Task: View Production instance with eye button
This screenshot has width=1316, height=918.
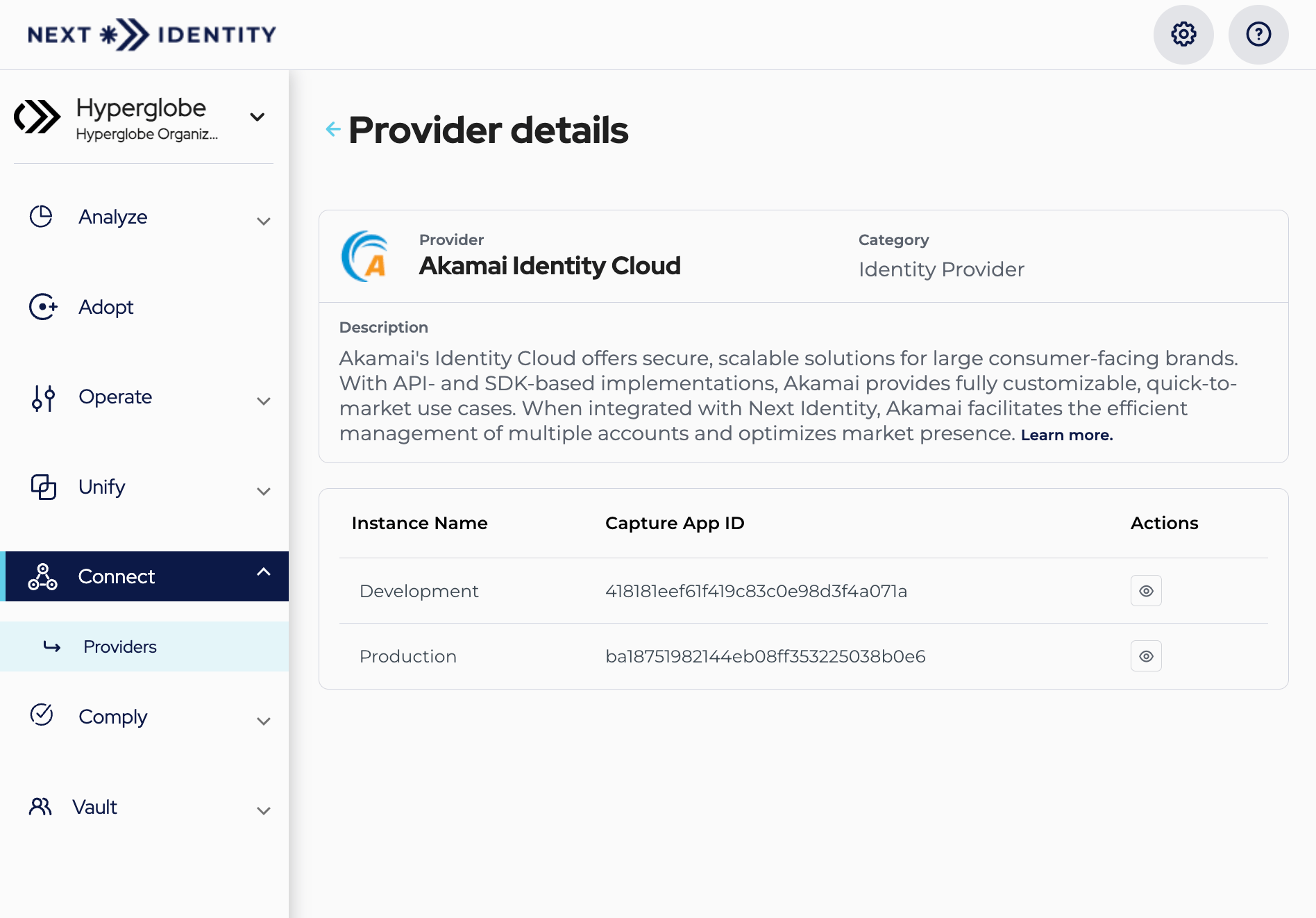Action: [x=1146, y=656]
